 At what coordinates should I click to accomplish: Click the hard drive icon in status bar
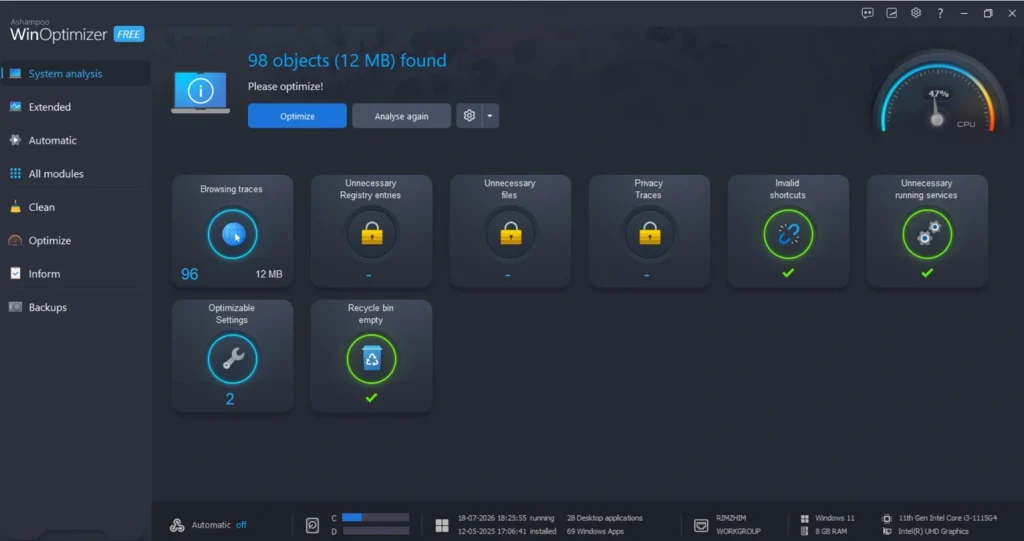312,525
